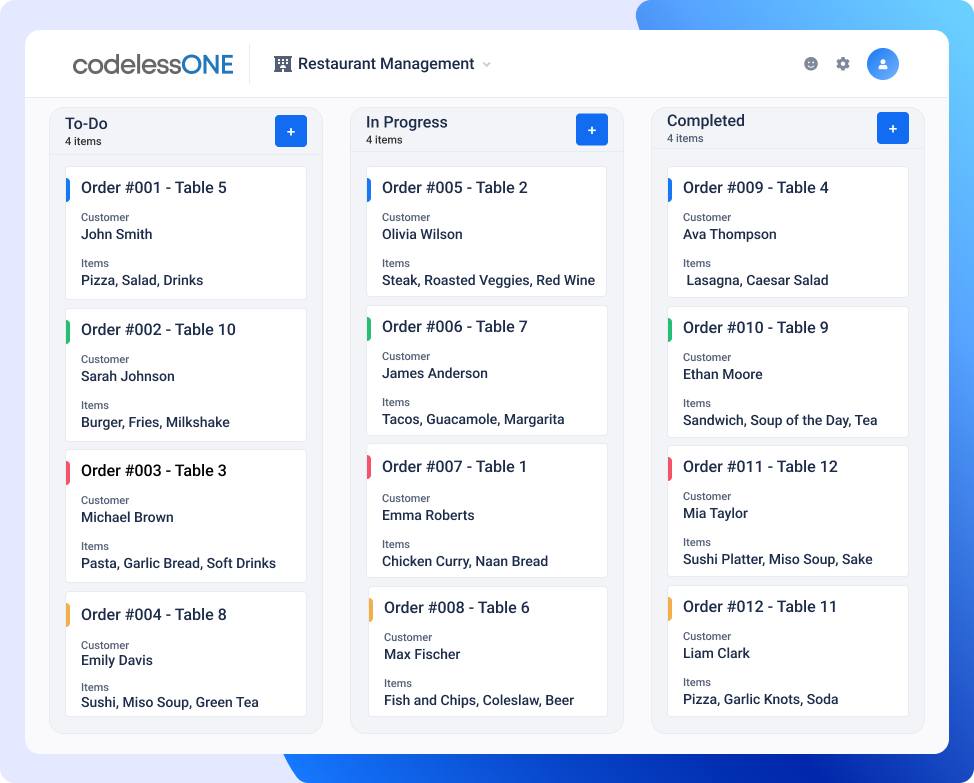This screenshot has height=783, width=974.
Task: Click items text Sushi Platter, Miso Soup, Sake
Action: pos(778,559)
